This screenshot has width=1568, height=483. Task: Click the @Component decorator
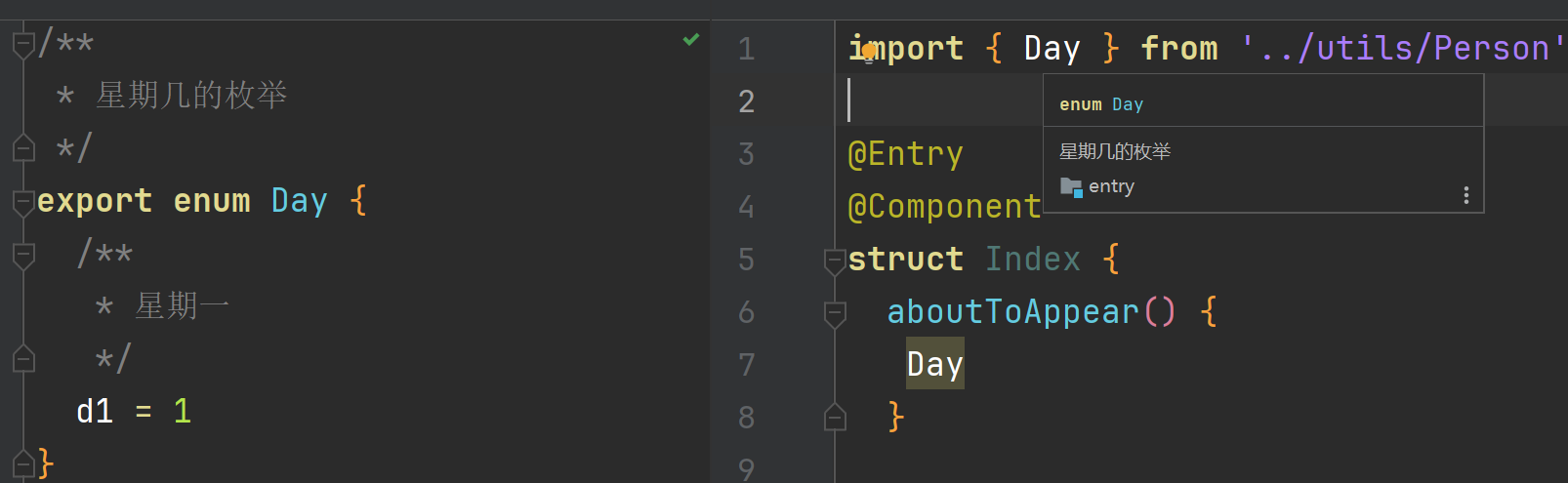pyautogui.click(x=944, y=207)
